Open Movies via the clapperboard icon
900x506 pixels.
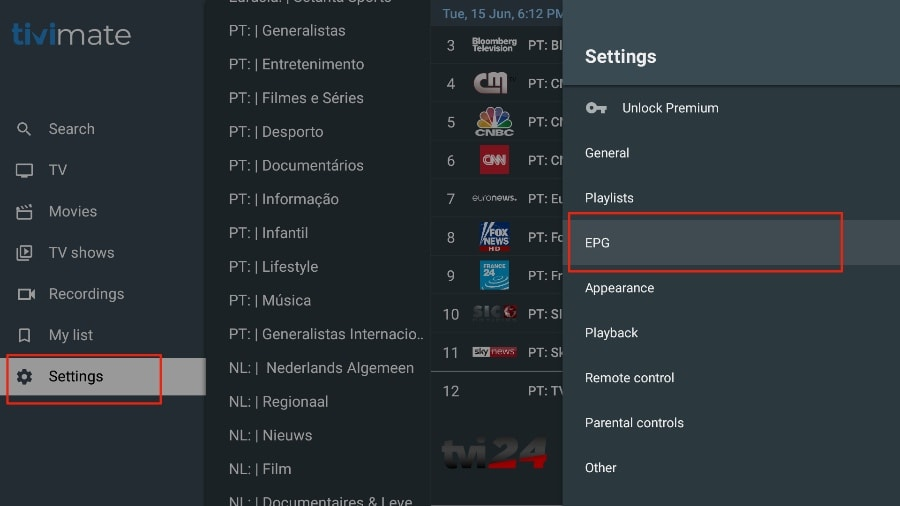[25, 212]
